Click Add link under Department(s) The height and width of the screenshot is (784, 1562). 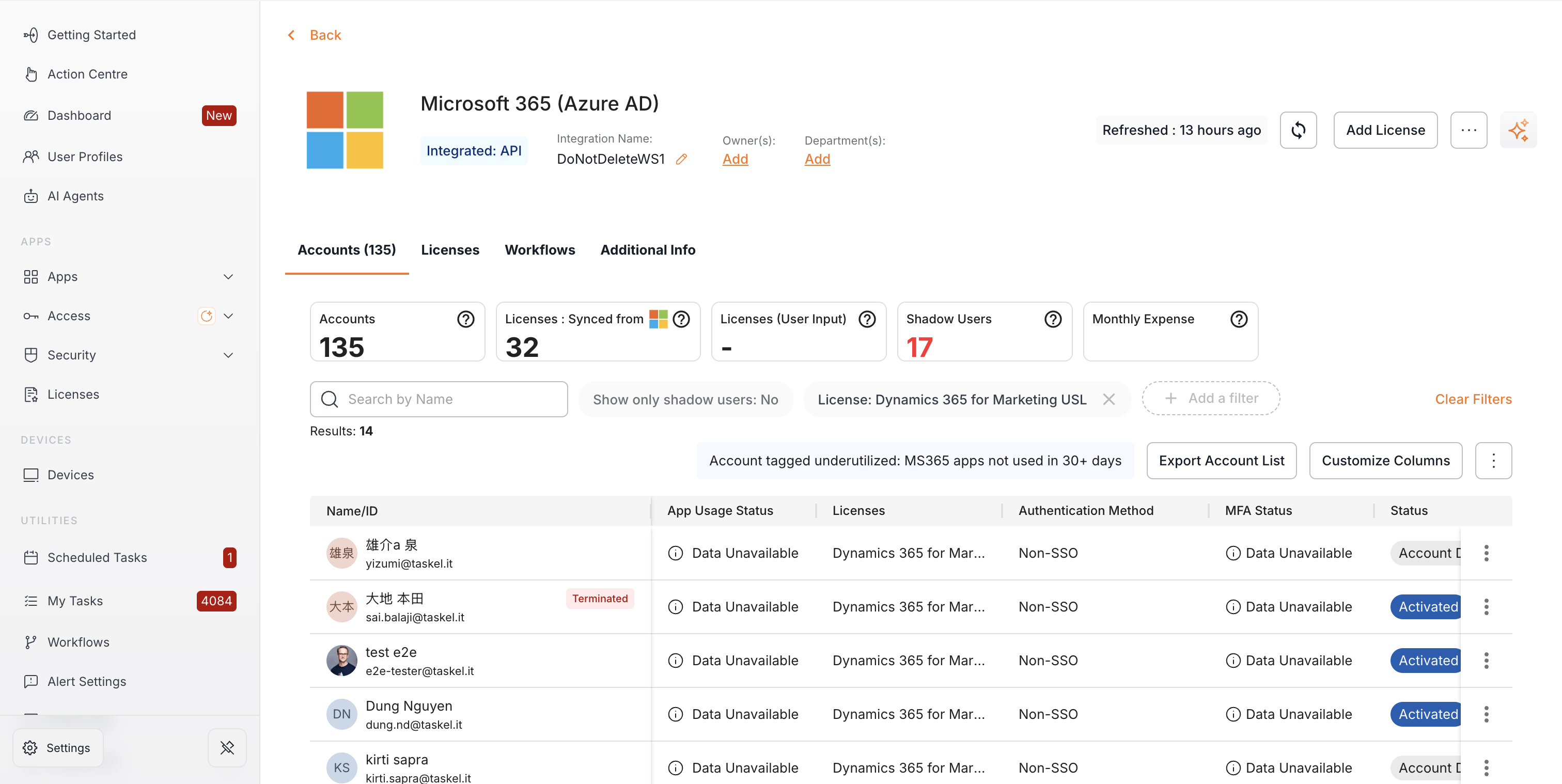[x=817, y=159]
